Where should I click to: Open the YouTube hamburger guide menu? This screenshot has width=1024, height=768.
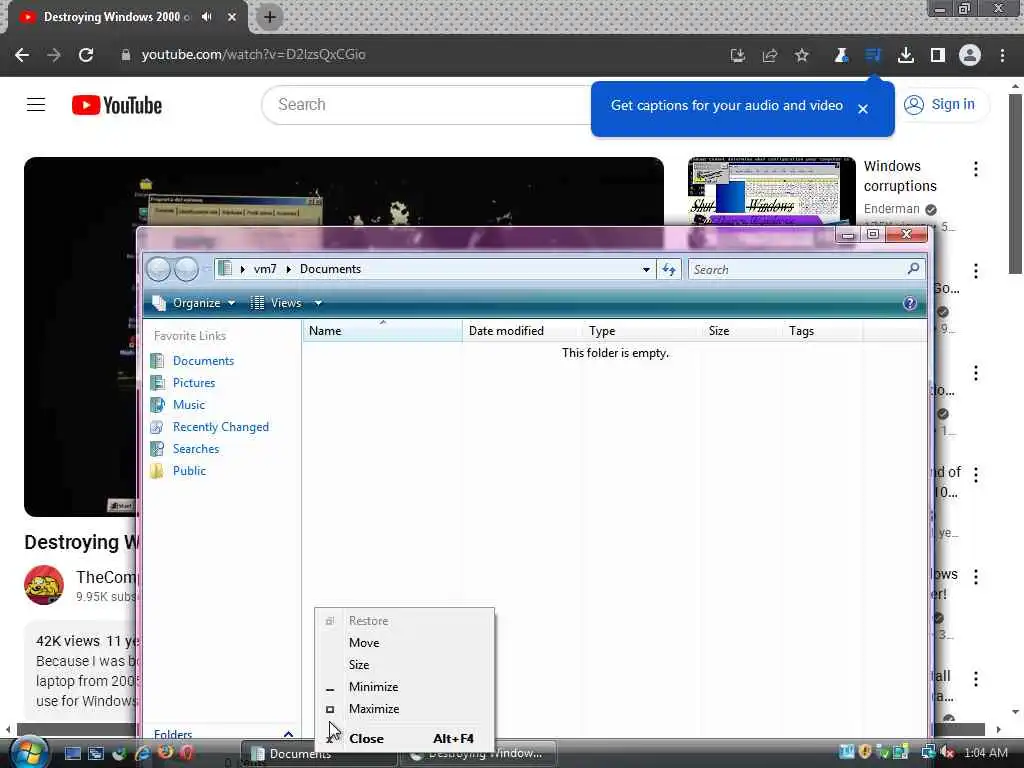click(x=36, y=104)
